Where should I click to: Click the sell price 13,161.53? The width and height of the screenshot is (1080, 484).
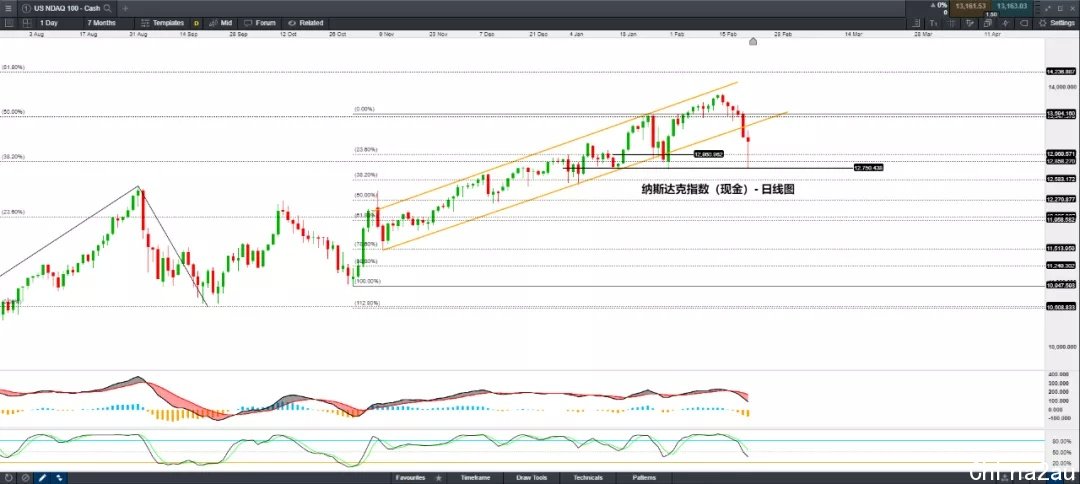tap(970, 7)
